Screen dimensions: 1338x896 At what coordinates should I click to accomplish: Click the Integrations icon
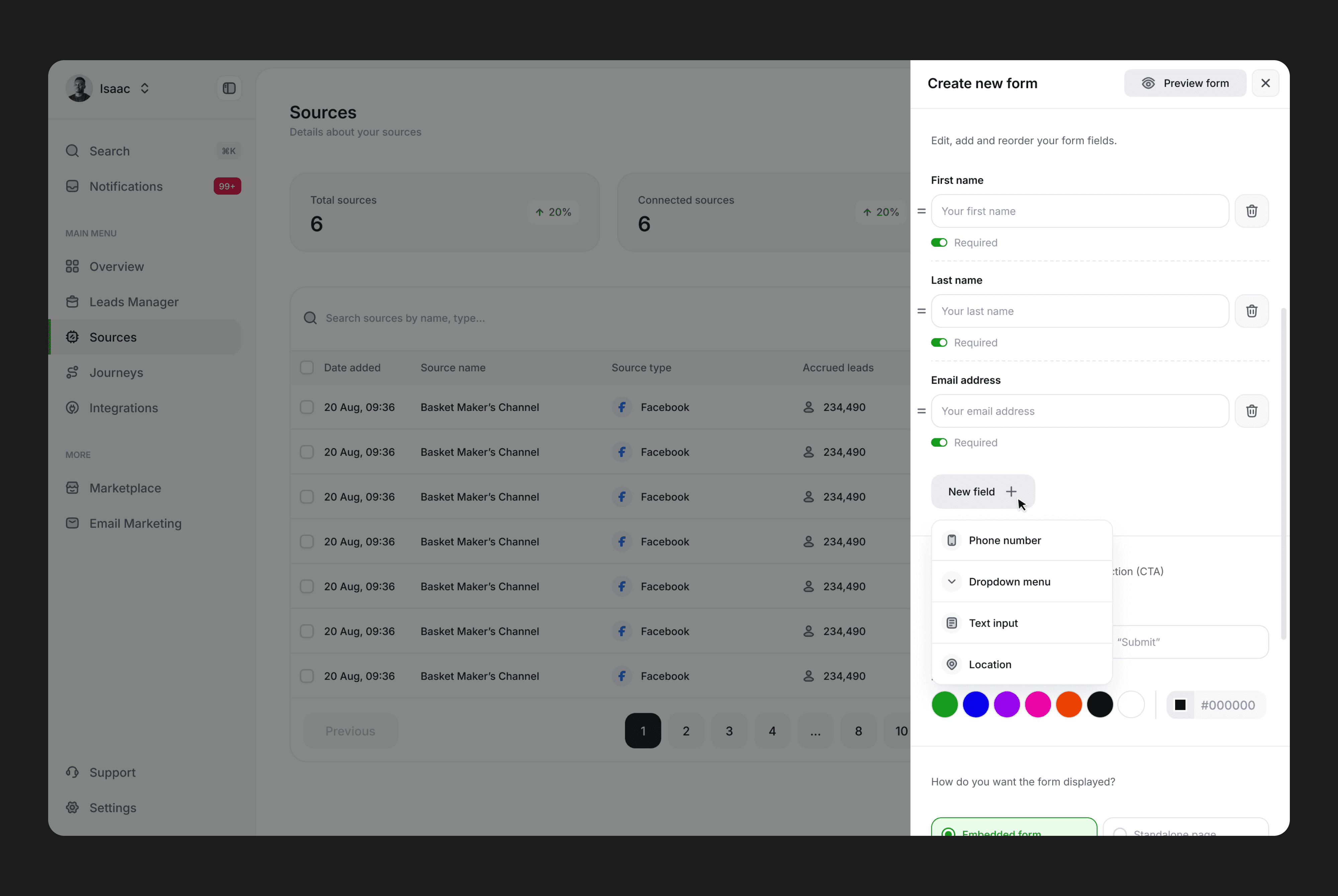click(x=73, y=408)
